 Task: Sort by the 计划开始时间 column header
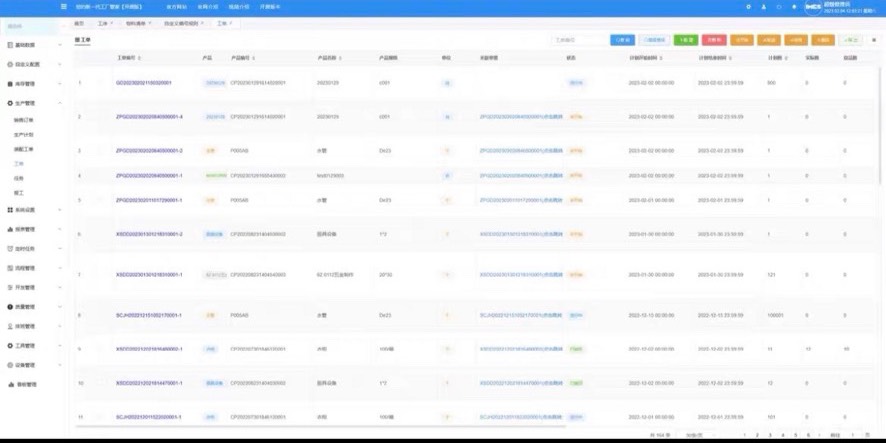(650, 58)
